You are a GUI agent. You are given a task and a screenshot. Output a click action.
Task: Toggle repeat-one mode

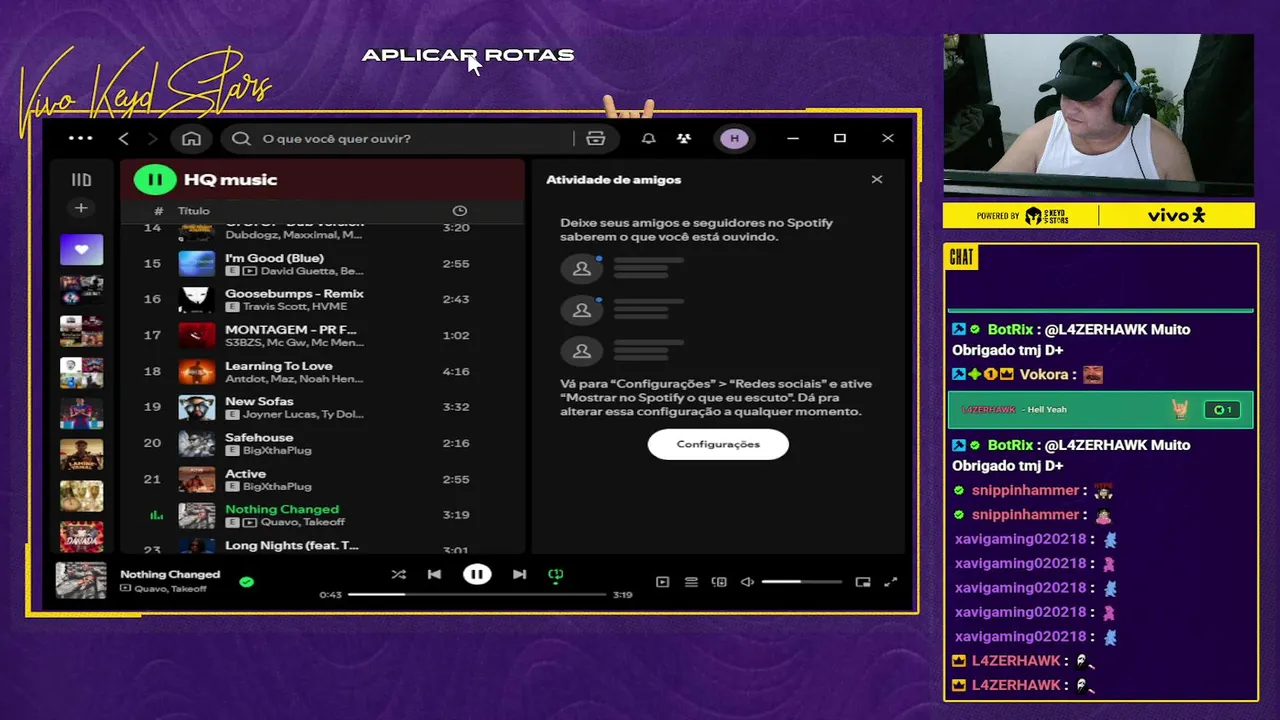(556, 575)
